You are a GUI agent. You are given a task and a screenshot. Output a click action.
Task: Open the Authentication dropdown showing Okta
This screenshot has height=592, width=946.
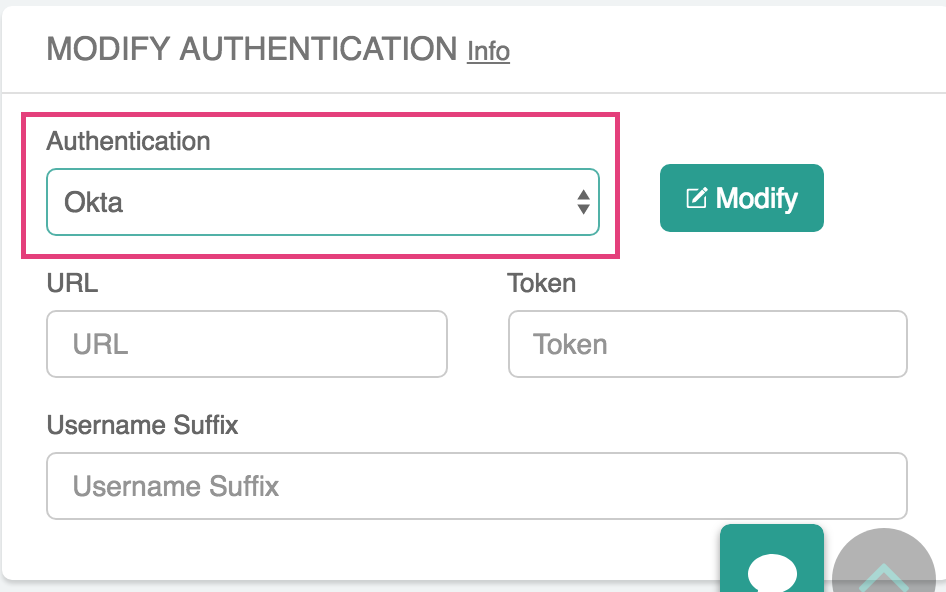tap(322, 201)
